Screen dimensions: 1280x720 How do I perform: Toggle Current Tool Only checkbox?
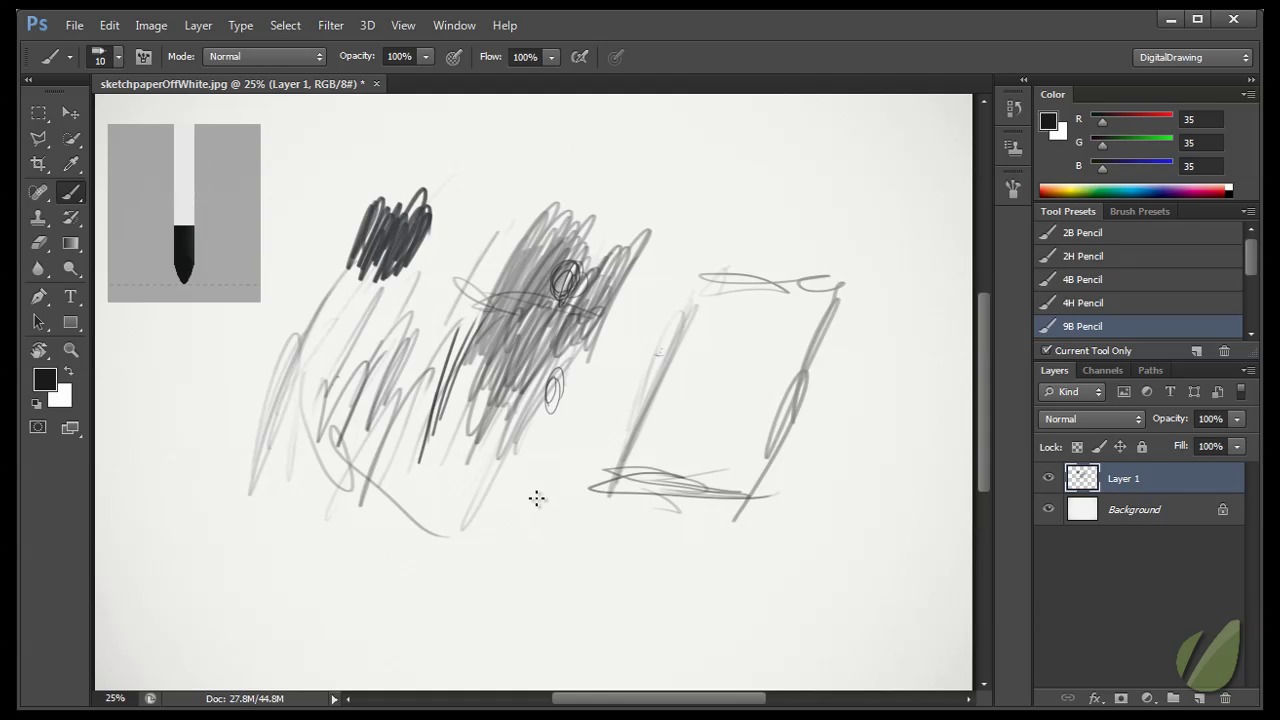(1047, 350)
